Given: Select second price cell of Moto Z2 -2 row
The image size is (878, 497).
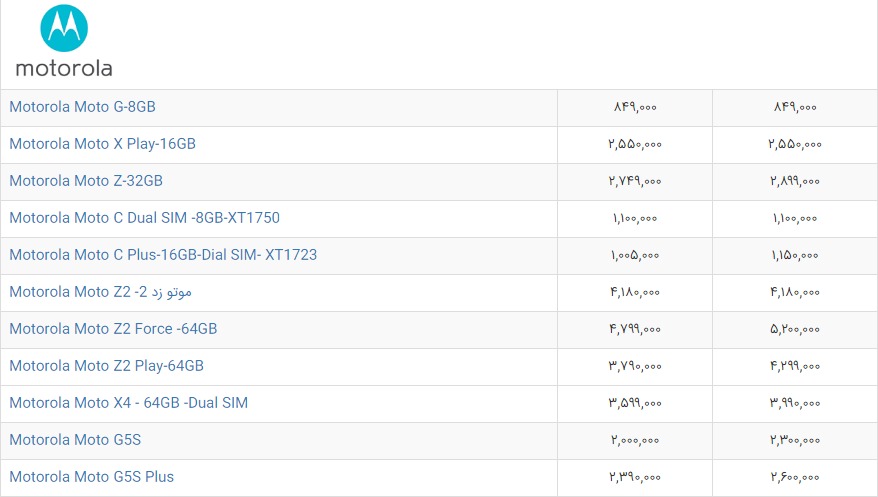Looking at the screenshot, I should point(795,293).
